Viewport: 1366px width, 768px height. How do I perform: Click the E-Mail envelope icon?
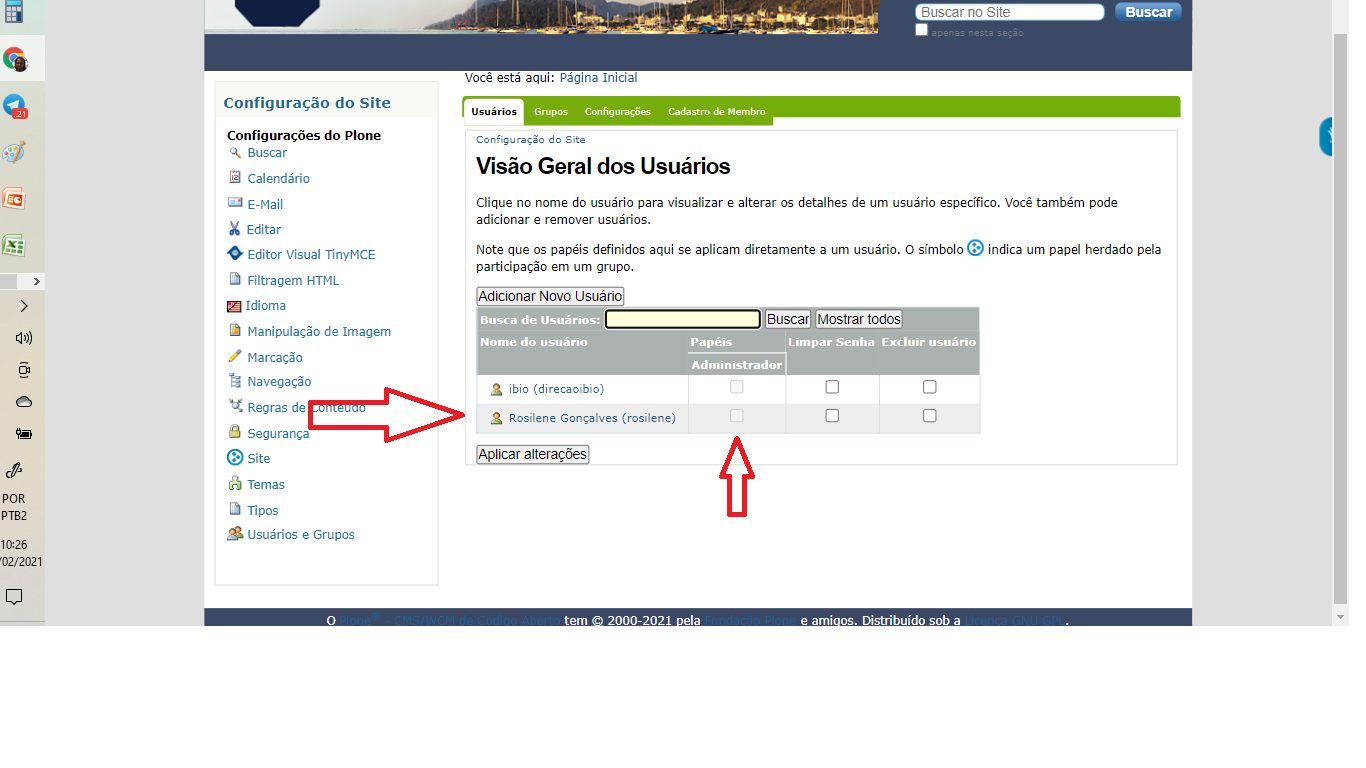point(235,204)
